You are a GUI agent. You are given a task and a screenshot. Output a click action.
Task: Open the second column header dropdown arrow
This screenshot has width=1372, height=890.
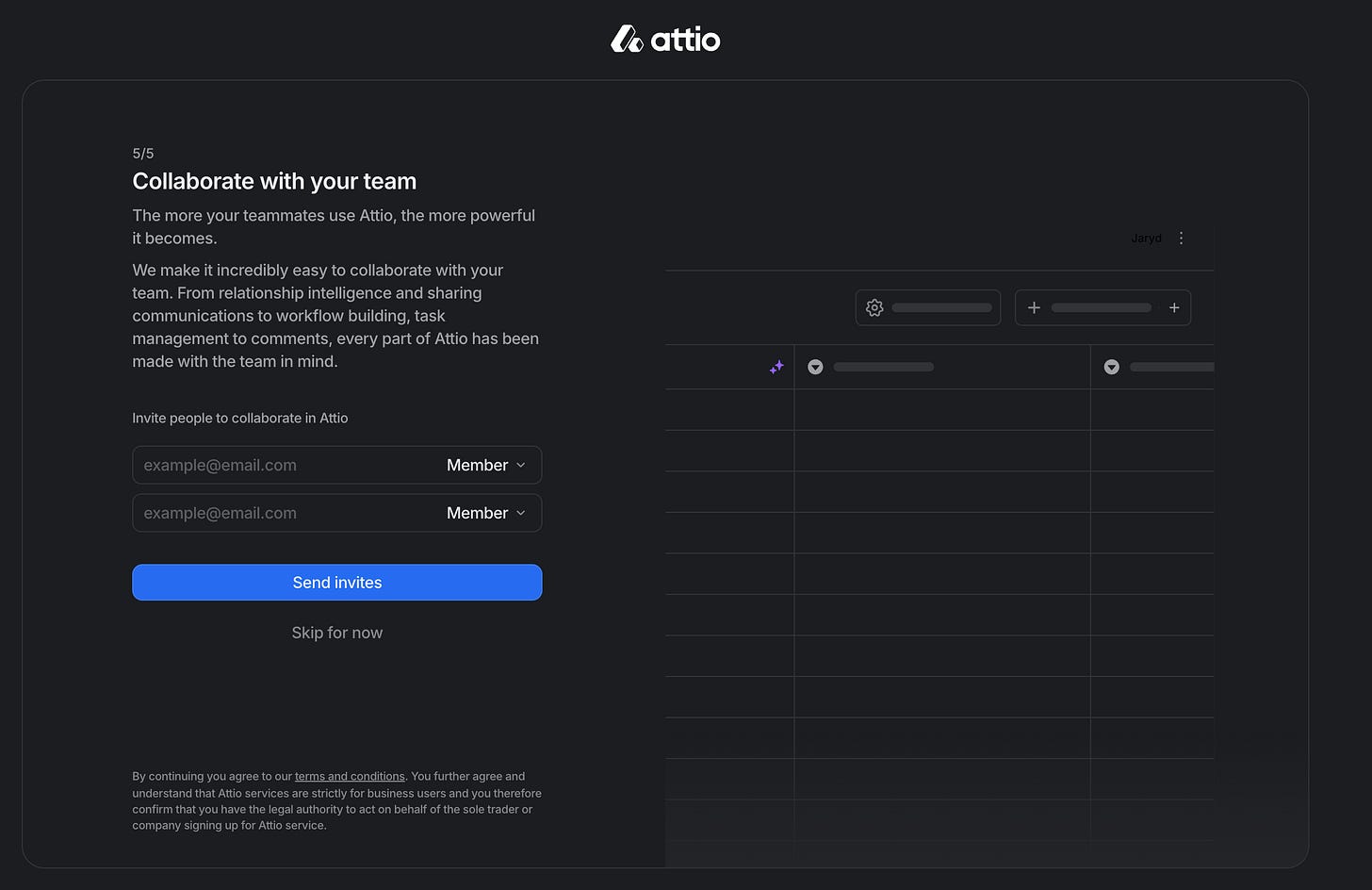coord(1112,367)
